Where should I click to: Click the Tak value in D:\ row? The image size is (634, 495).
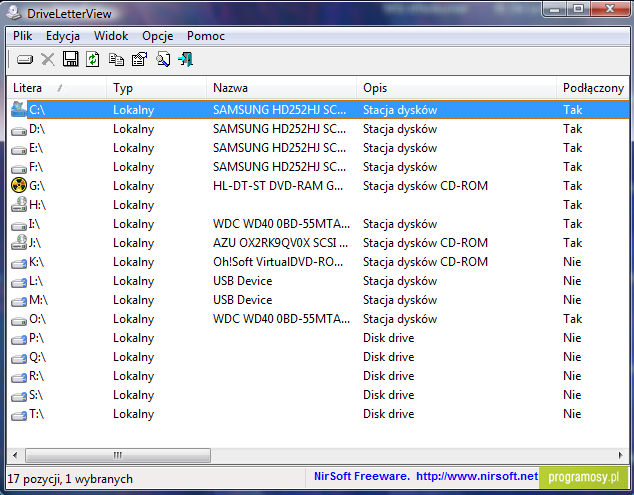pos(573,129)
